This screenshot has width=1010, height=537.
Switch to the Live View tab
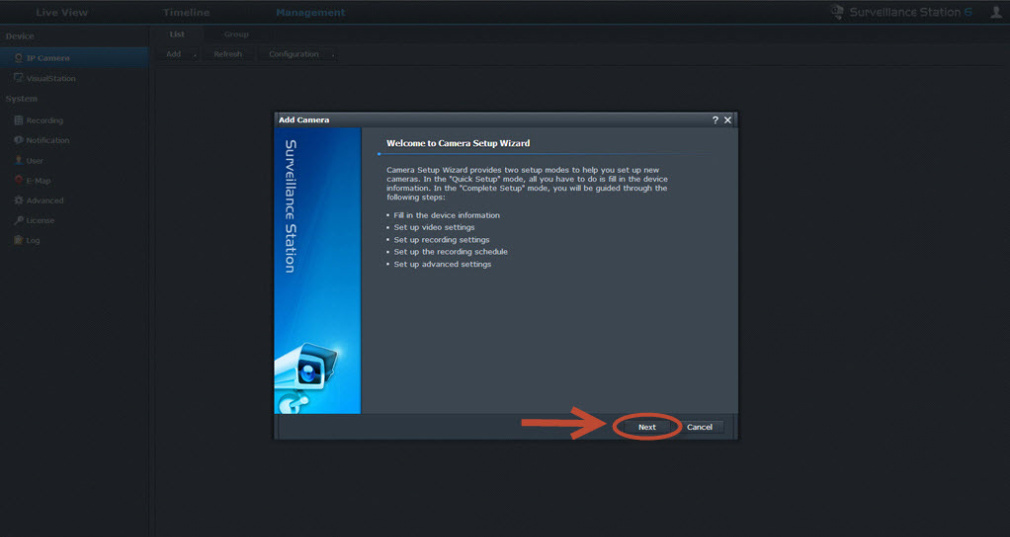[x=61, y=13]
